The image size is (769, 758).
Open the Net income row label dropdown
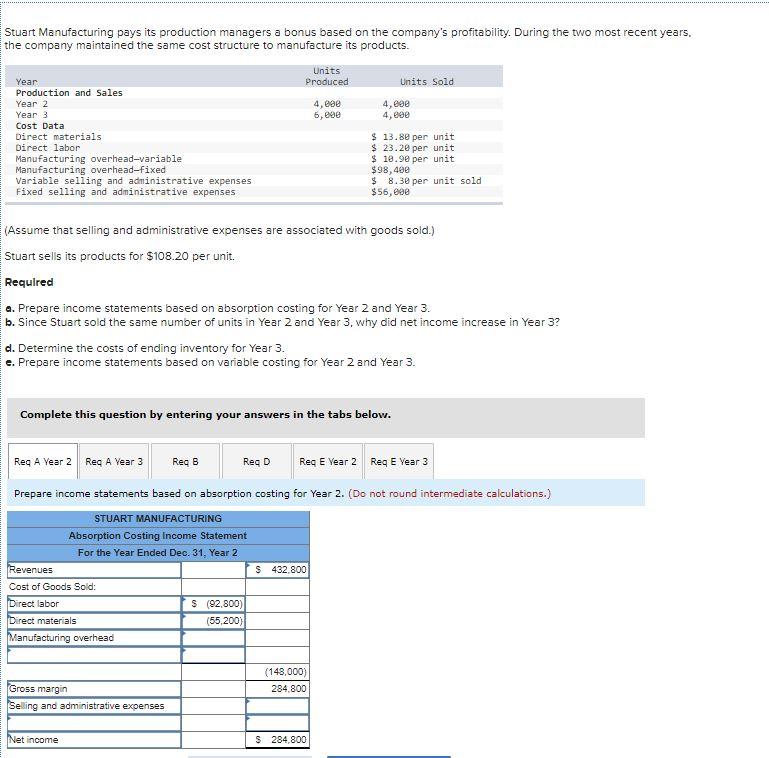(94, 740)
